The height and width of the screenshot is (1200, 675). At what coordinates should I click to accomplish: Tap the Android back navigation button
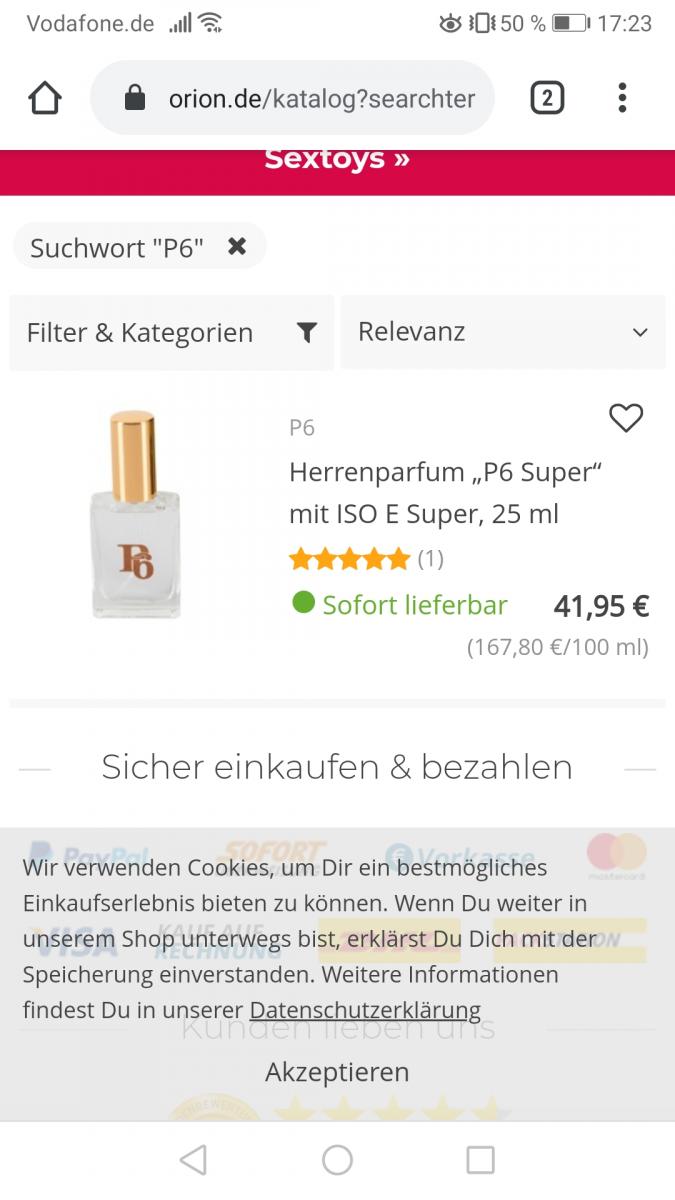click(x=193, y=1160)
